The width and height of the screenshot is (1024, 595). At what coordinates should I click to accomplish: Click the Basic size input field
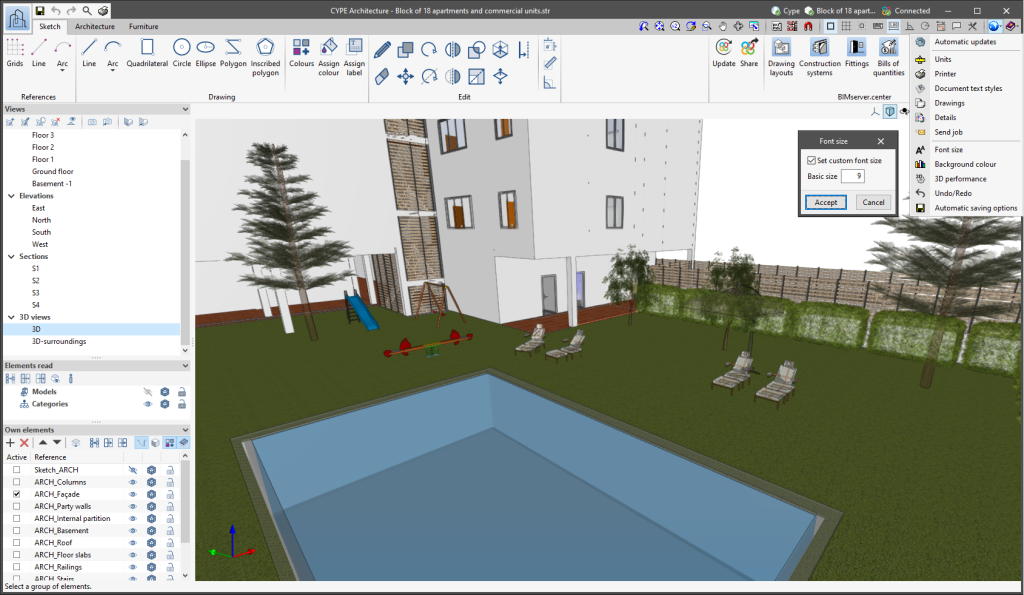coord(852,176)
